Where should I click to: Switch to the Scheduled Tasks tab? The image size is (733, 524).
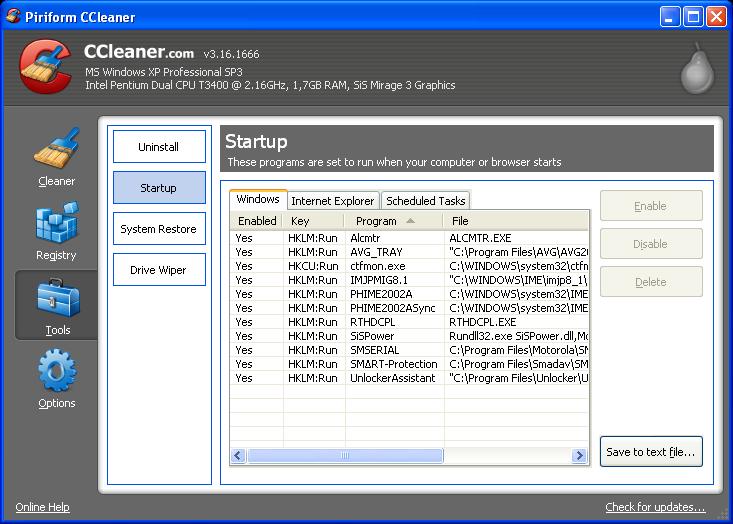(425, 201)
